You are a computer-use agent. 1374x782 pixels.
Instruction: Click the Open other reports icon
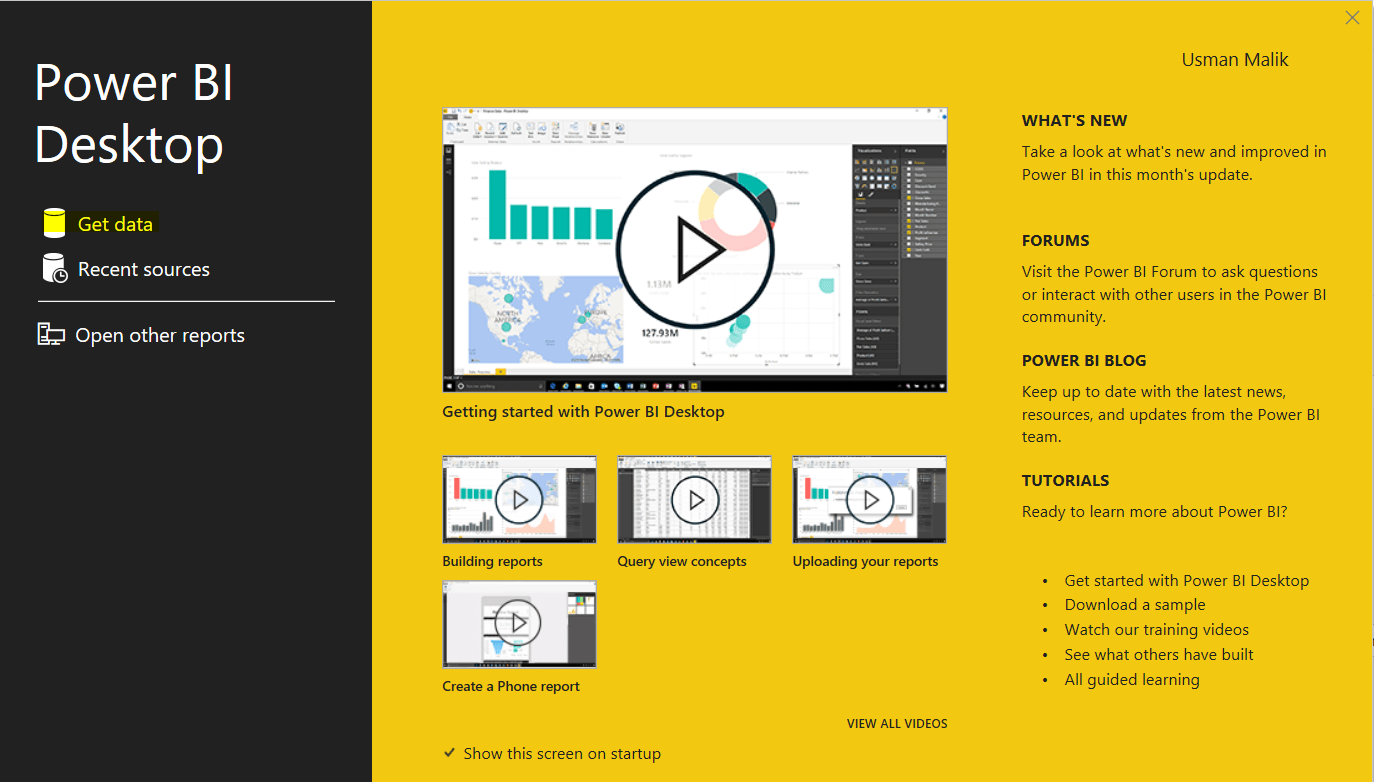click(50, 334)
